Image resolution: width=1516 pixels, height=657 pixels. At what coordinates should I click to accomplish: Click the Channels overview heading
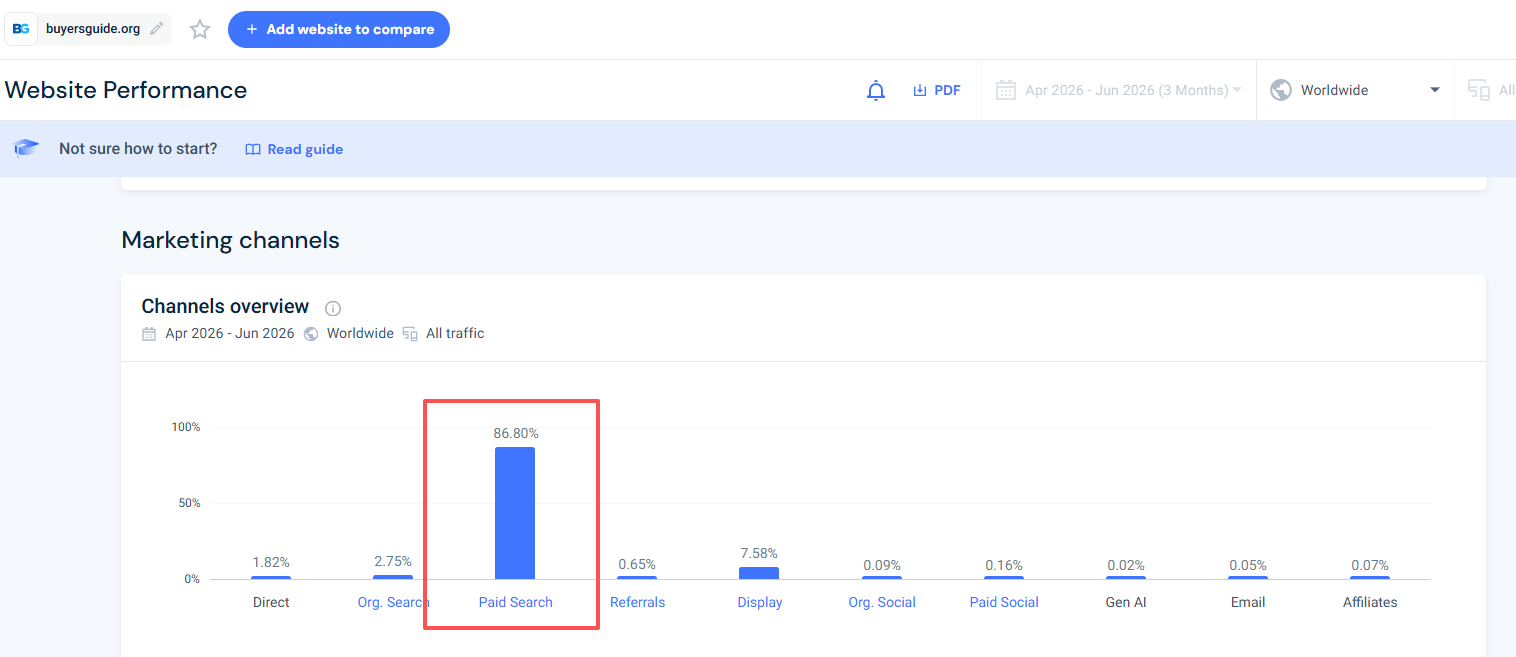pyautogui.click(x=225, y=306)
